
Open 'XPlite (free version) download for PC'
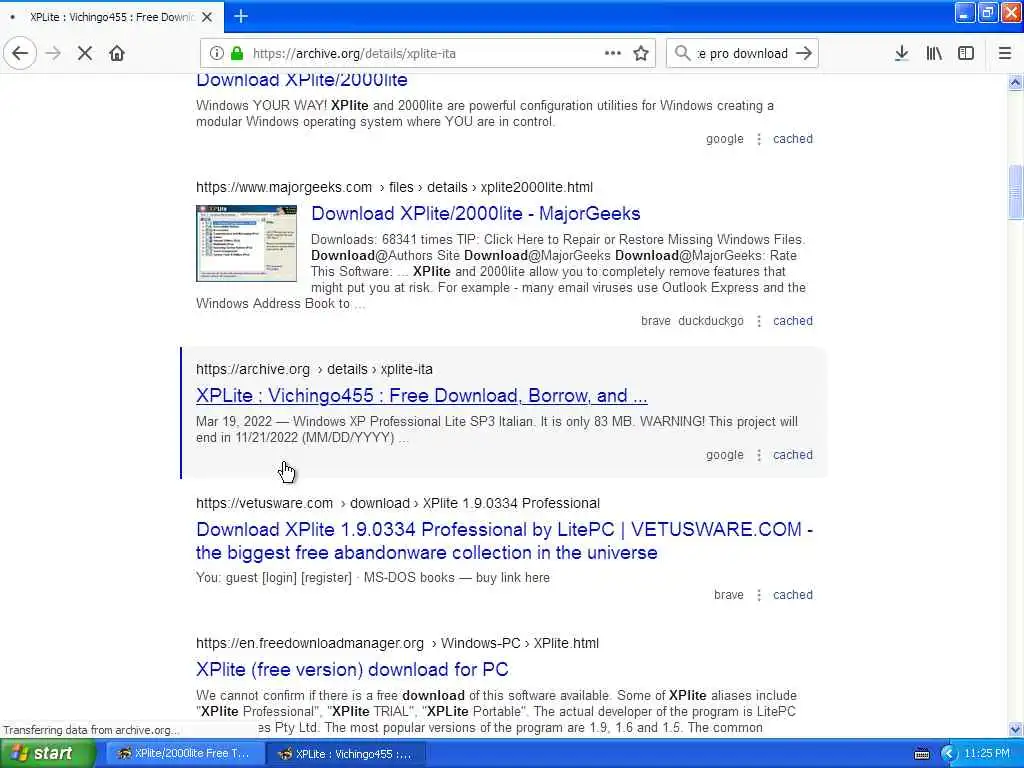pos(352,669)
